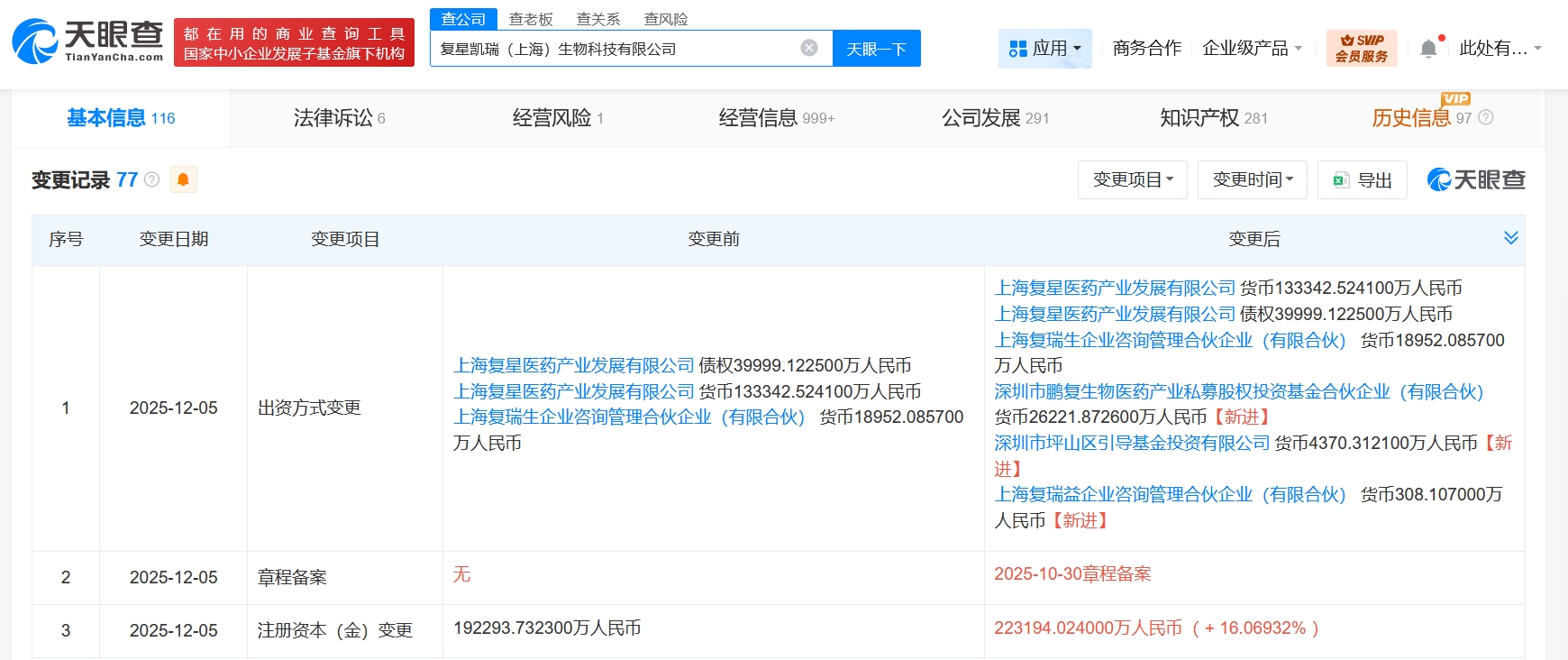Screen dimensions: 1568x660
Task: Click the 天眼一下 search button
Action: click(876, 49)
